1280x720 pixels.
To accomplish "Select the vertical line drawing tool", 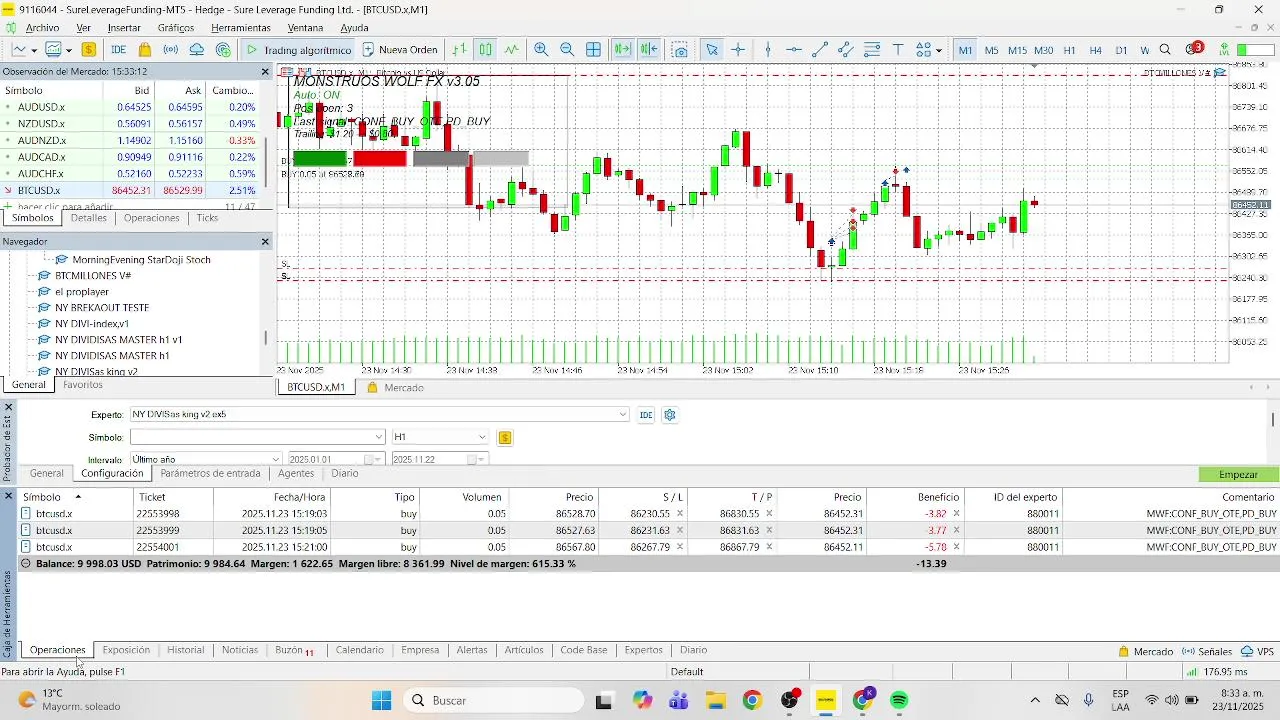I will tap(768, 49).
